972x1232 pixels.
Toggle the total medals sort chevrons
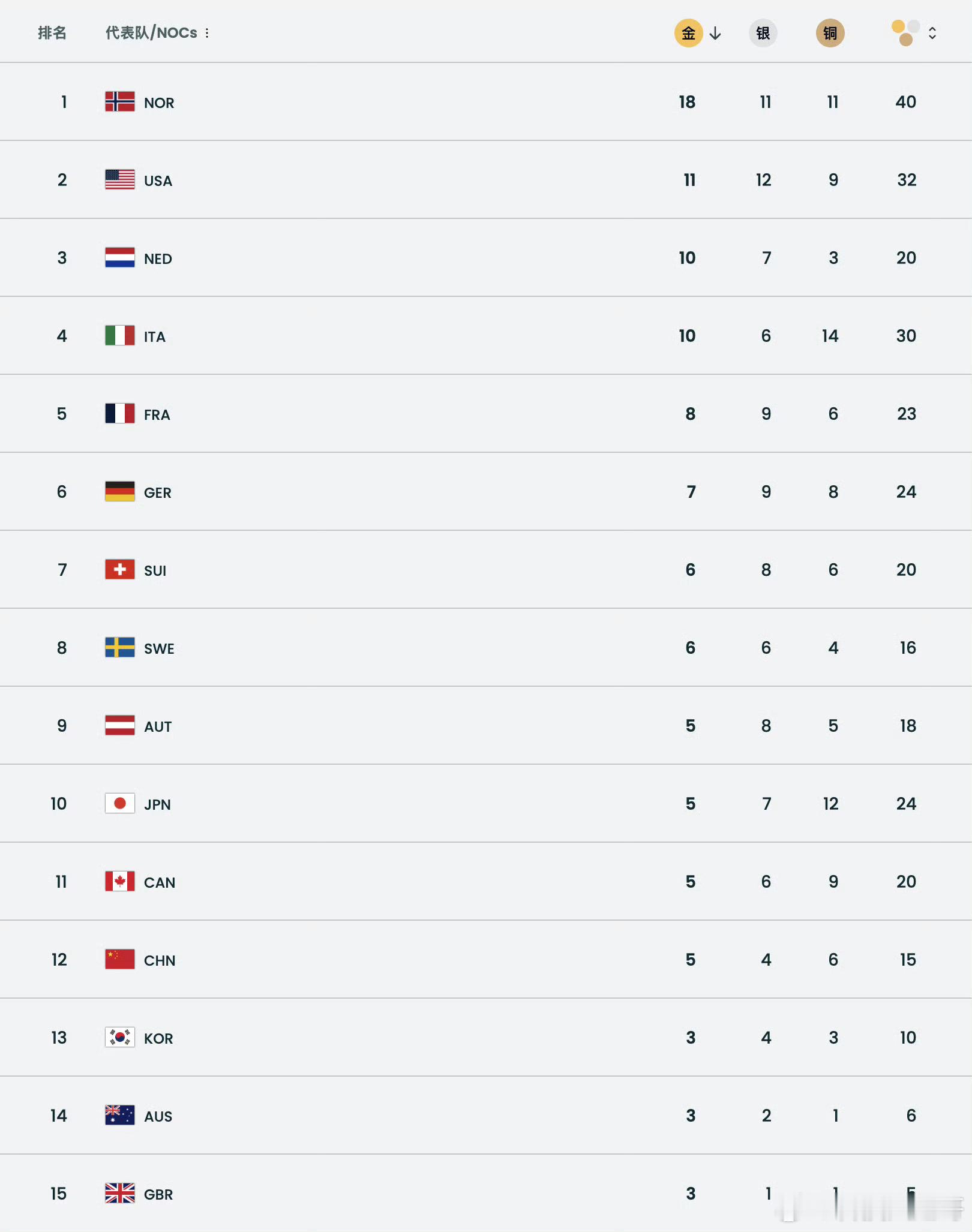pyautogui.click(x=932, y=33)
